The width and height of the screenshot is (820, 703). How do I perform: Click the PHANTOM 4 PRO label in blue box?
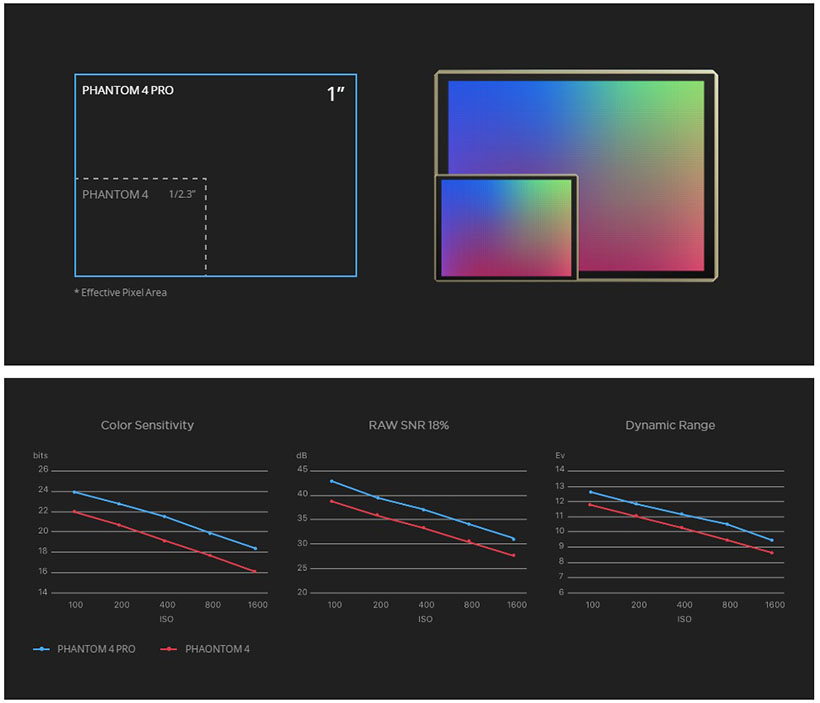(128, 90)
